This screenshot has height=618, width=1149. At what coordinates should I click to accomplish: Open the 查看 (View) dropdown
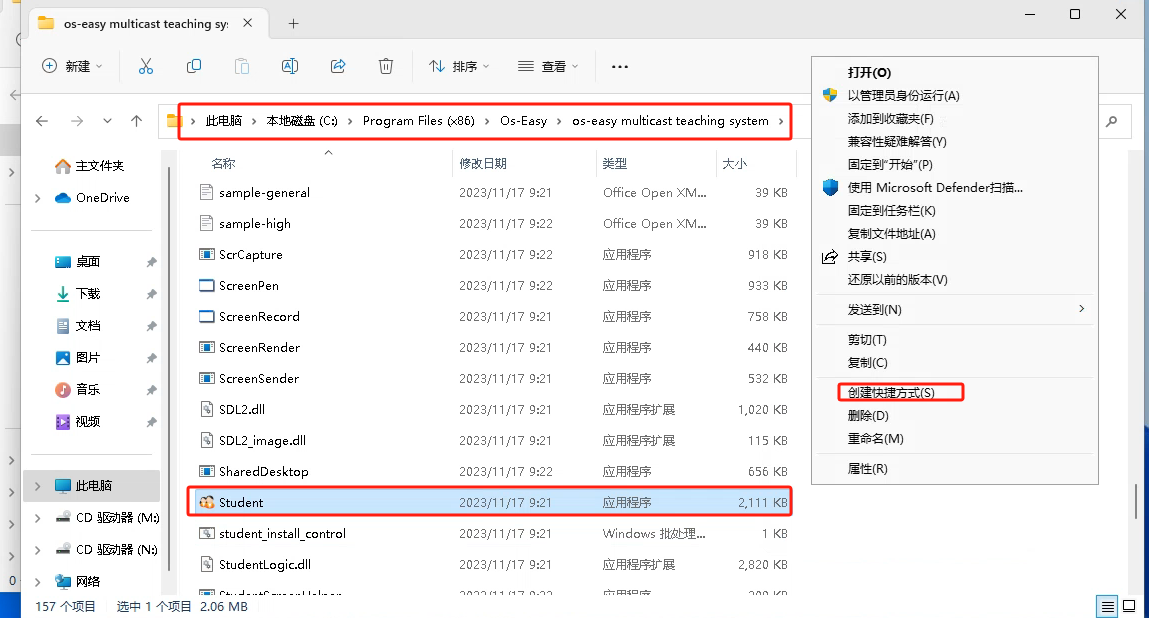[x=548, y=66]
